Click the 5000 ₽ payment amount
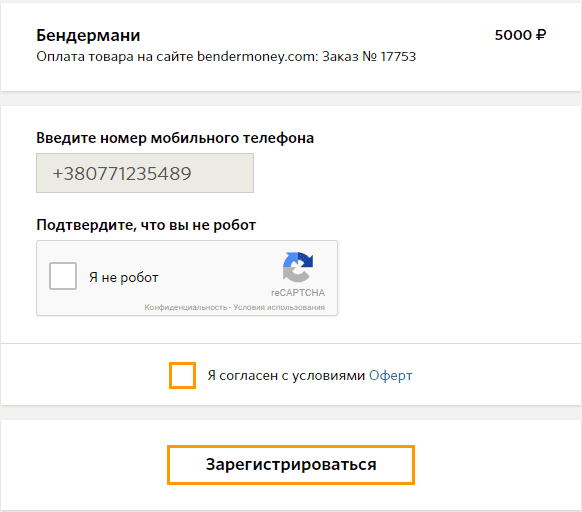Screen dimensions: 582x512 [520, 35]
